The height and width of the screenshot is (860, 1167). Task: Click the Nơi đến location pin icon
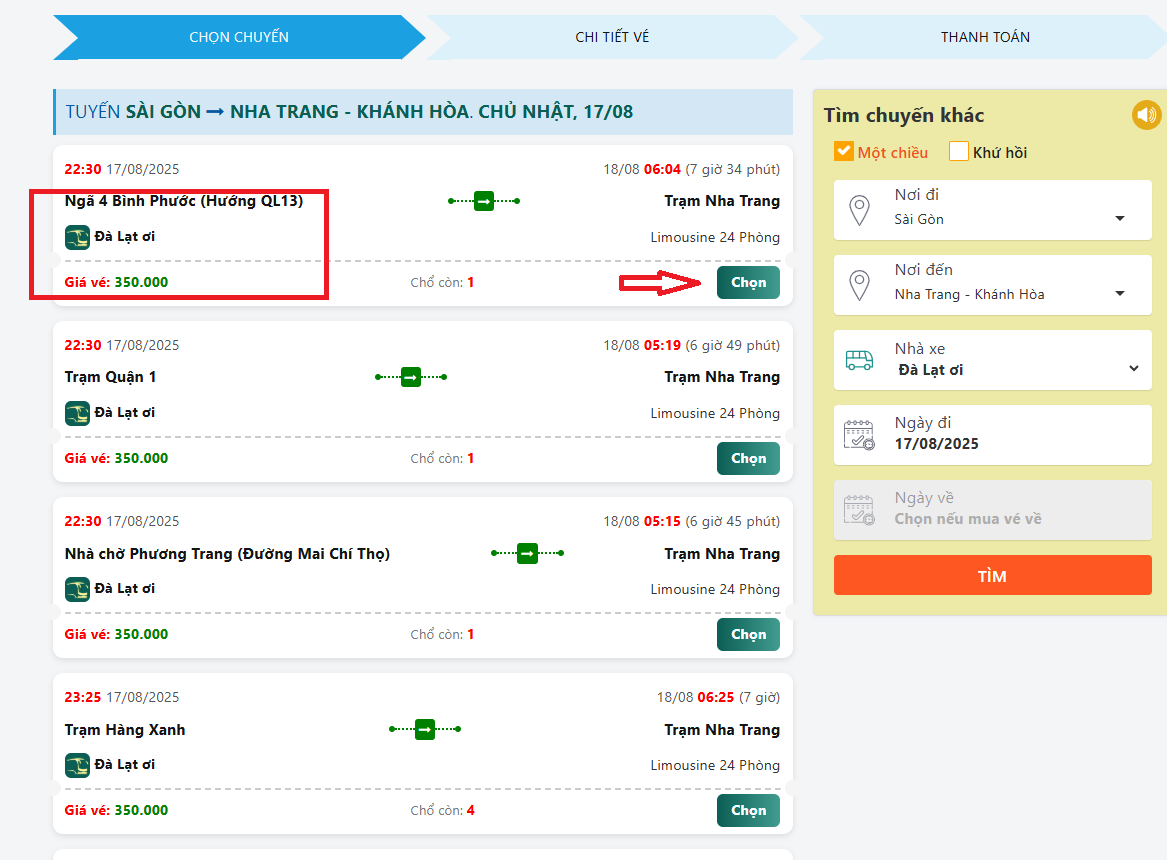point(860,286)
